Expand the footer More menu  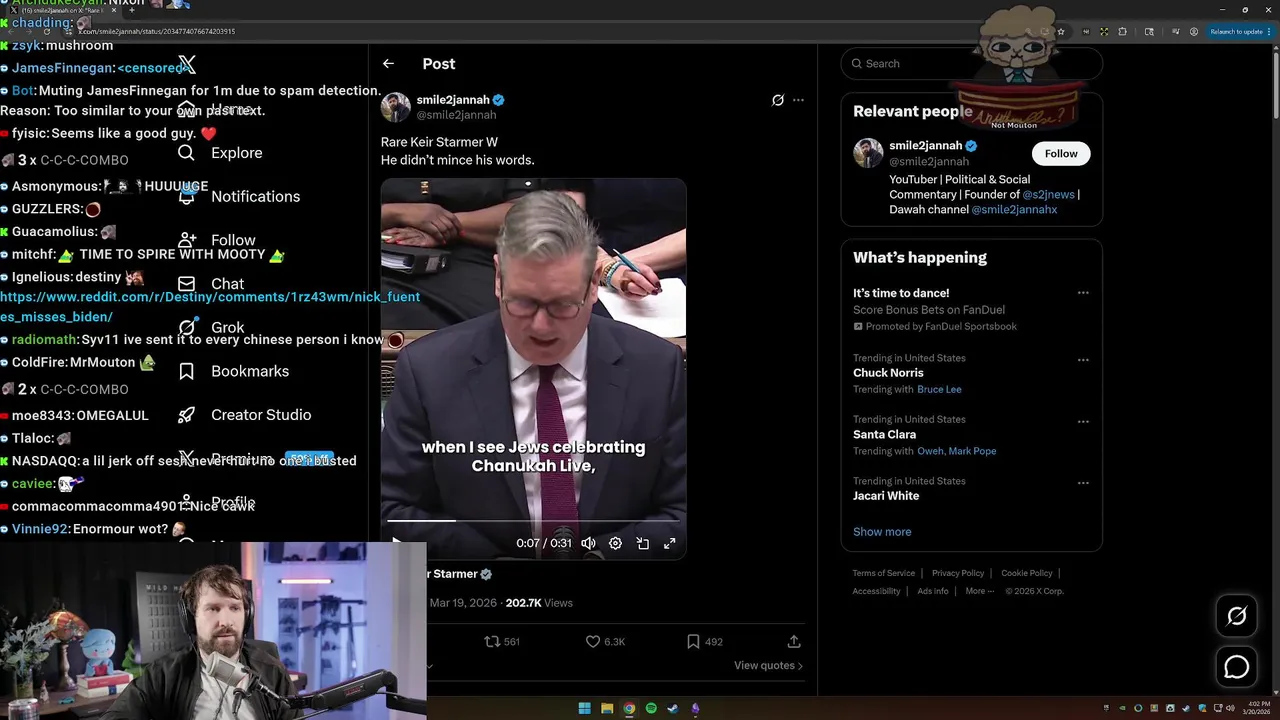979,591
